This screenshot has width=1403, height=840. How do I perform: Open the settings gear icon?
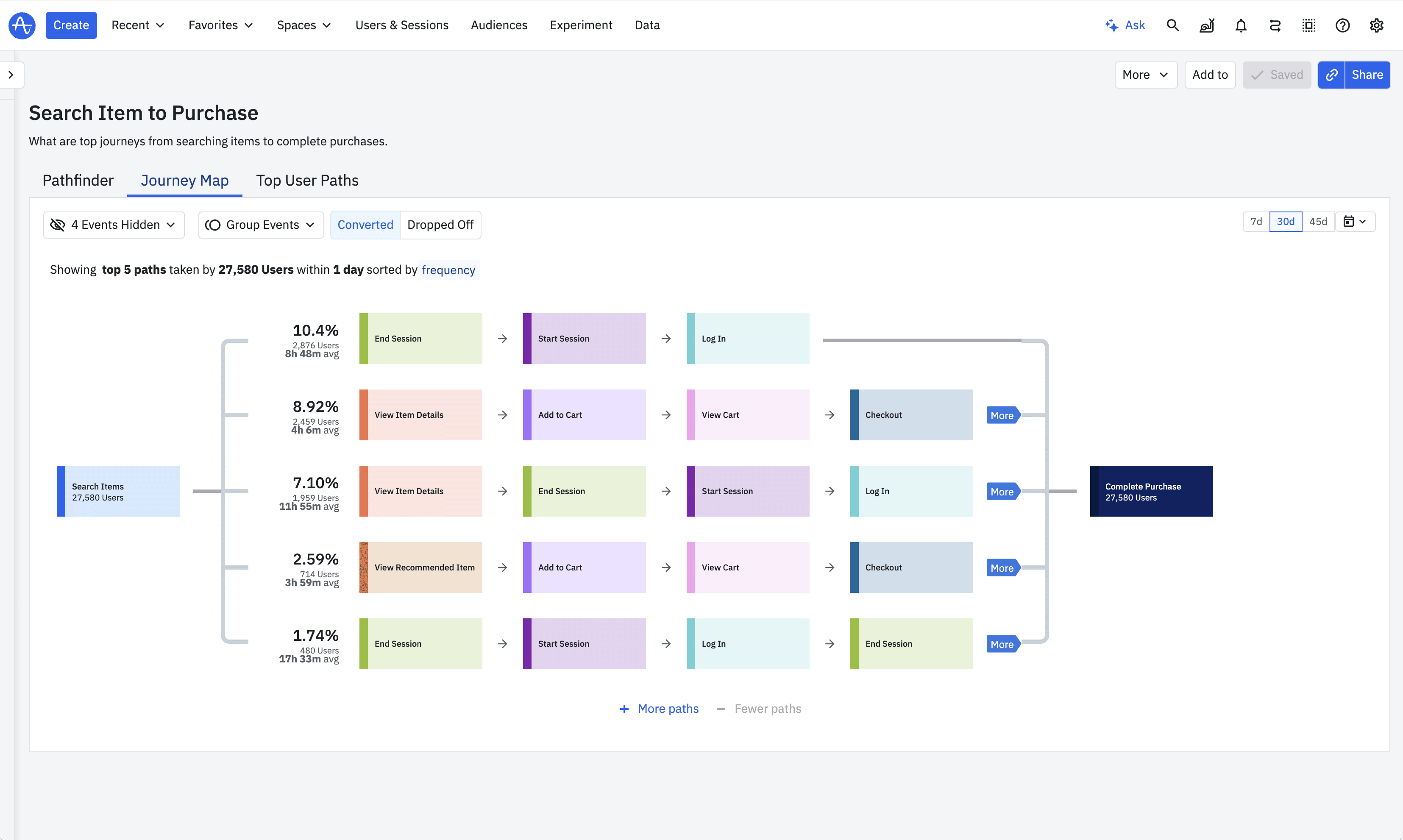(1376, 25)
